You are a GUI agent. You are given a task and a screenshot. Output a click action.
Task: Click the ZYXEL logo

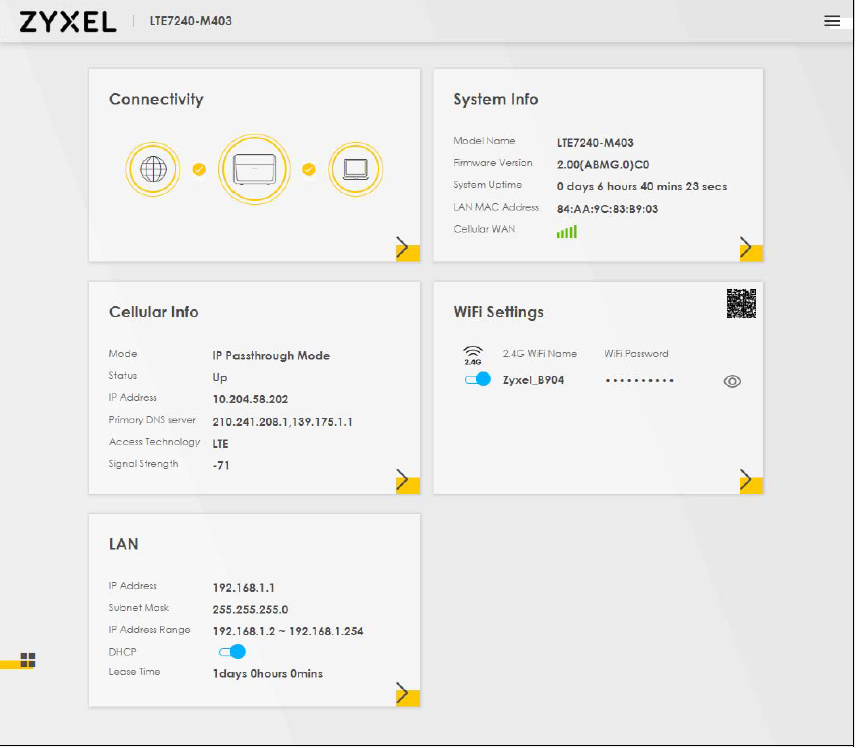[69, 21]
